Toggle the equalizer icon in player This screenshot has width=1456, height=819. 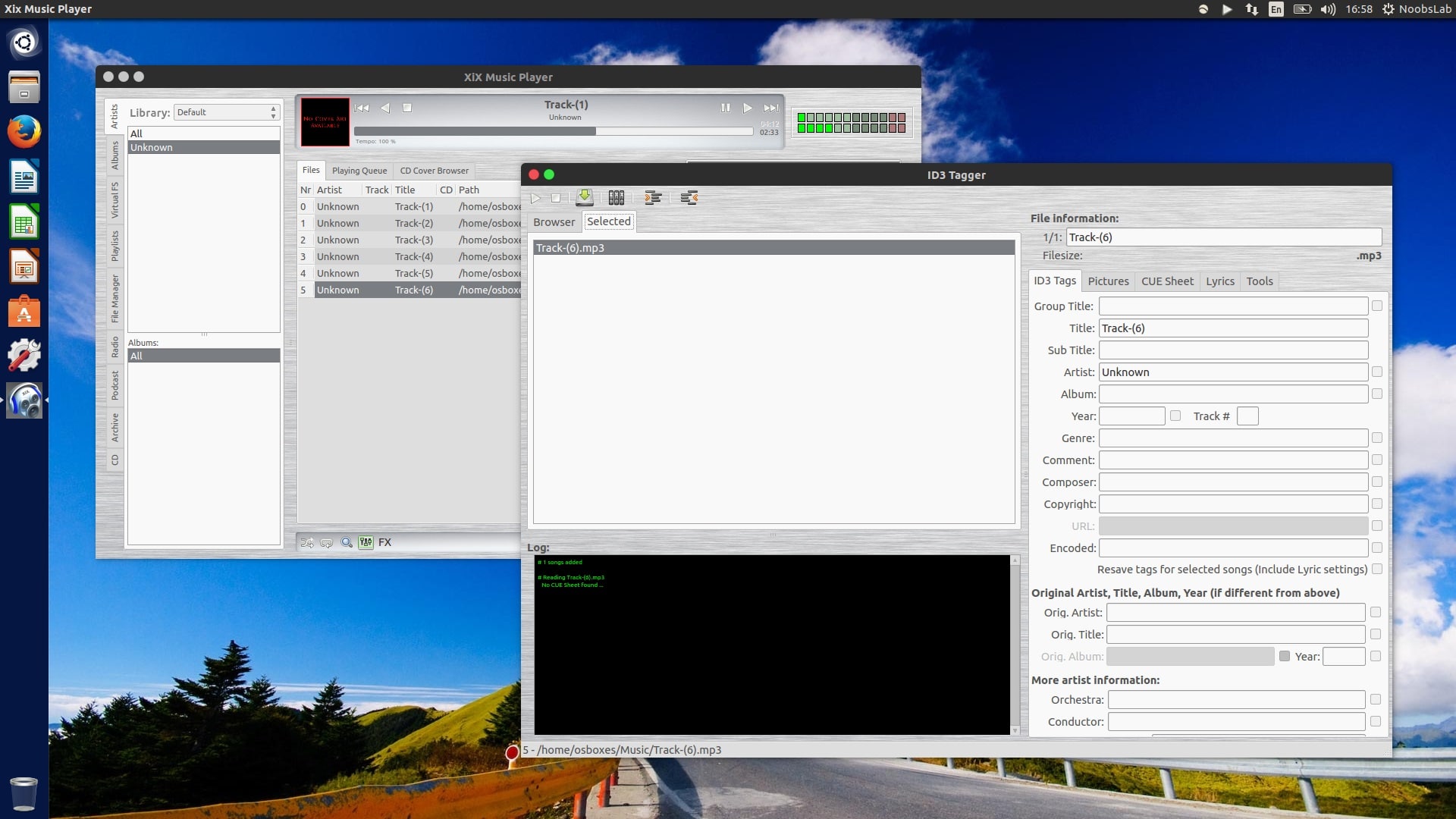366,542
